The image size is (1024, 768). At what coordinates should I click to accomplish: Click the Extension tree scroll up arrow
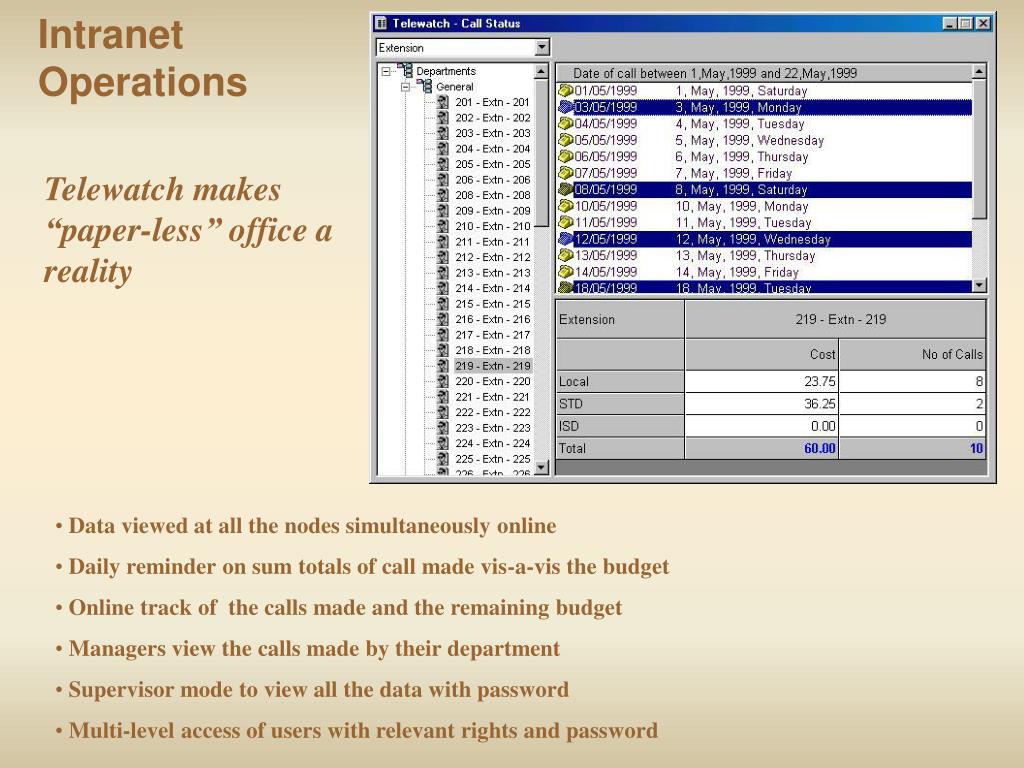tap(541, 71)
